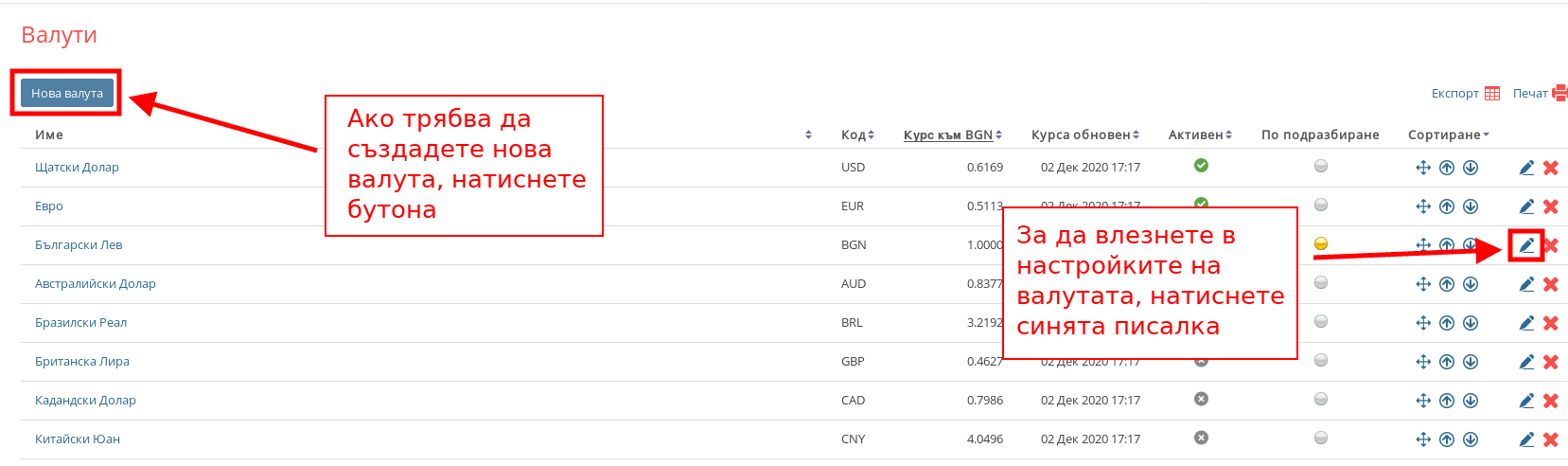Toggle active status for Китайски Юан
Viewport: 1568px width, 466px height.
click(1201, 438)
